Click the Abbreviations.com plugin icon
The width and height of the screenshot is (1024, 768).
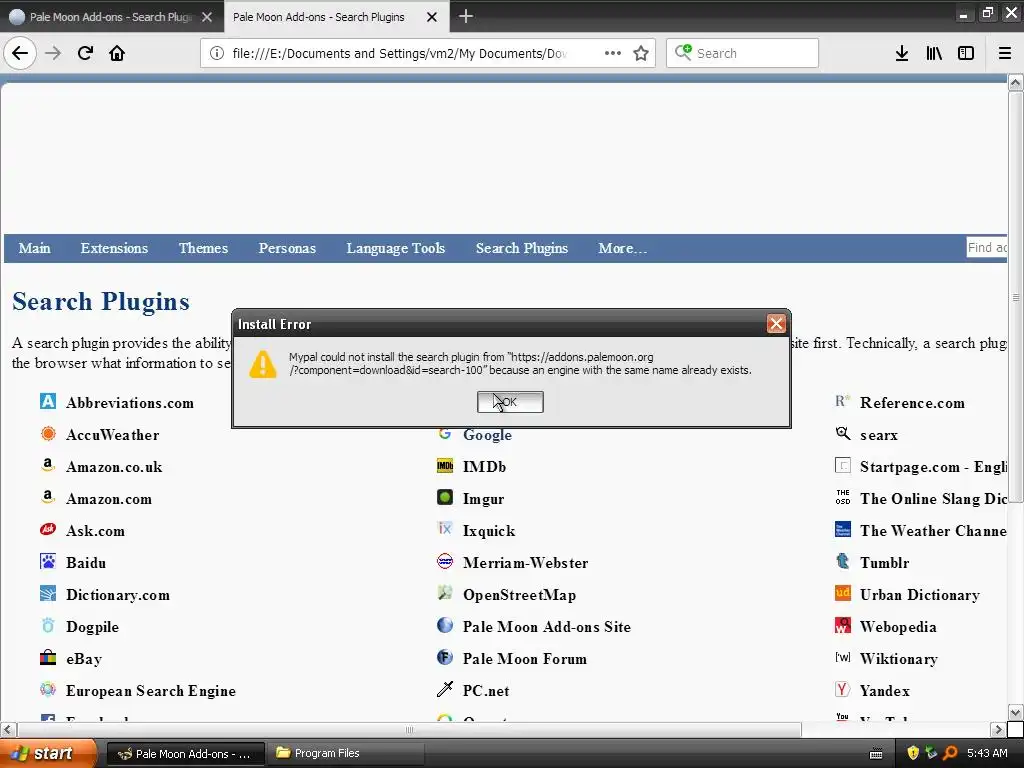pyautogui.click(x=48, y=401)
